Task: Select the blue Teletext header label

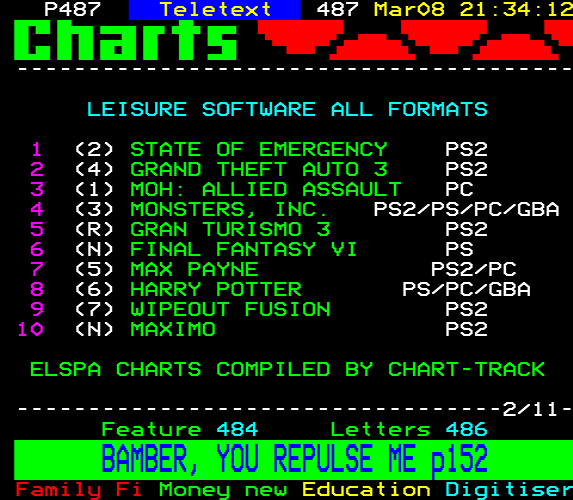Action: tap(215, 10)
